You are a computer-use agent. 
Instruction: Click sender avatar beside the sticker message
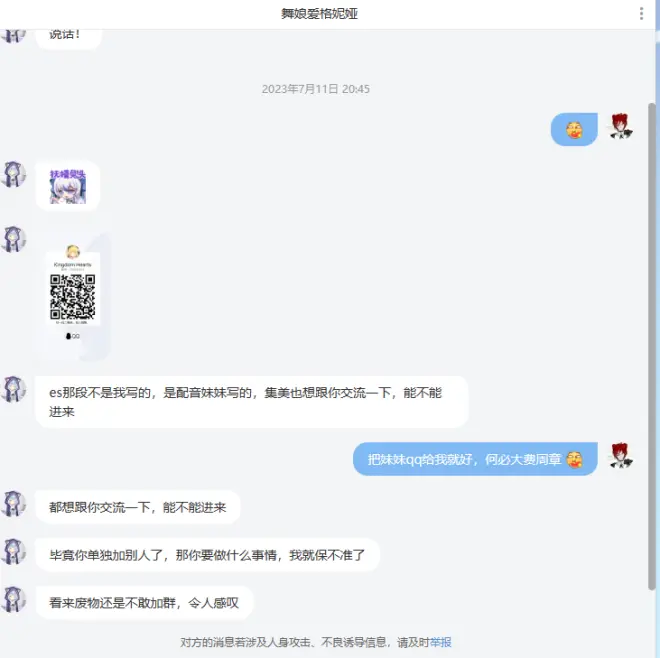point(14,175)
